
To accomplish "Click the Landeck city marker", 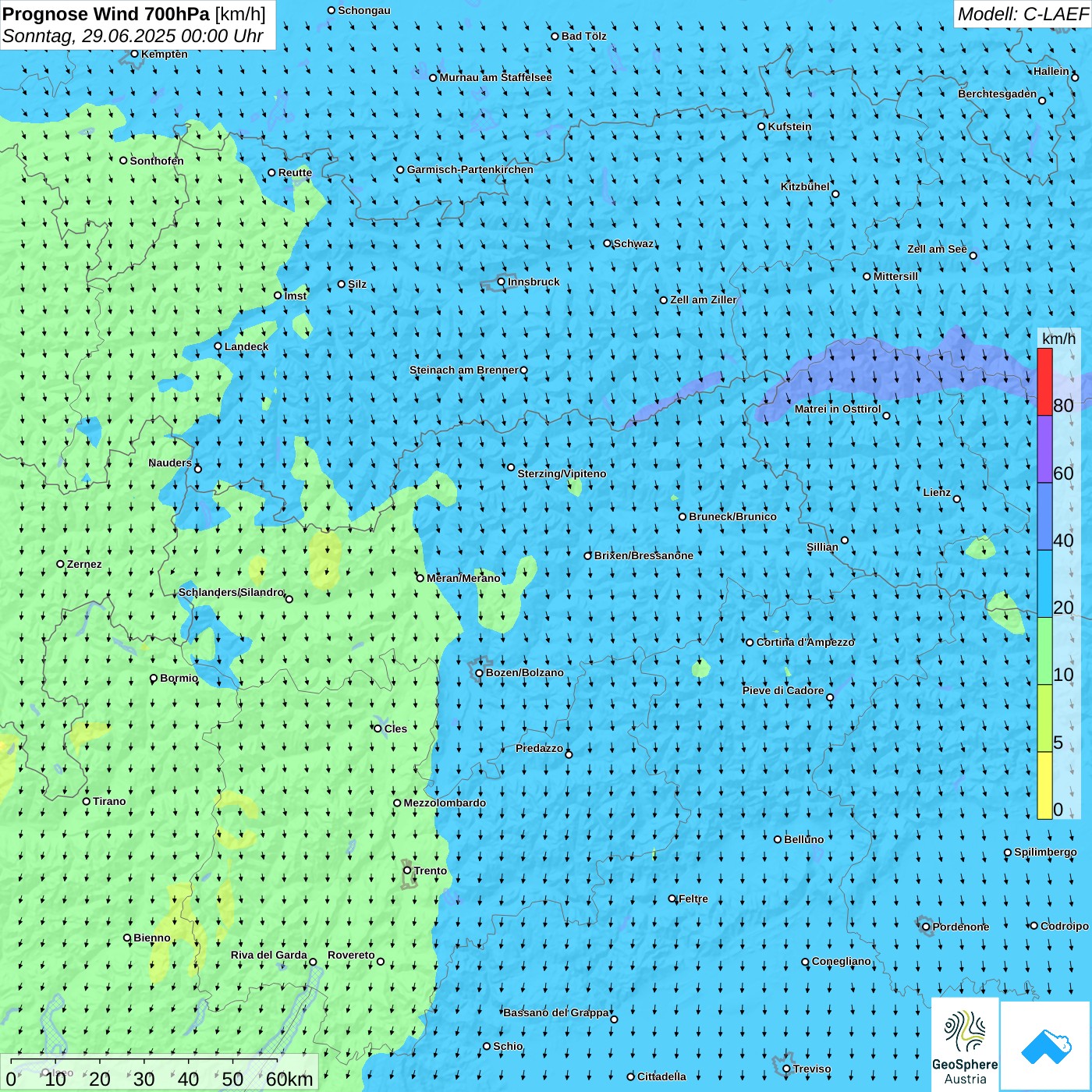I will [x=218, y=346].
